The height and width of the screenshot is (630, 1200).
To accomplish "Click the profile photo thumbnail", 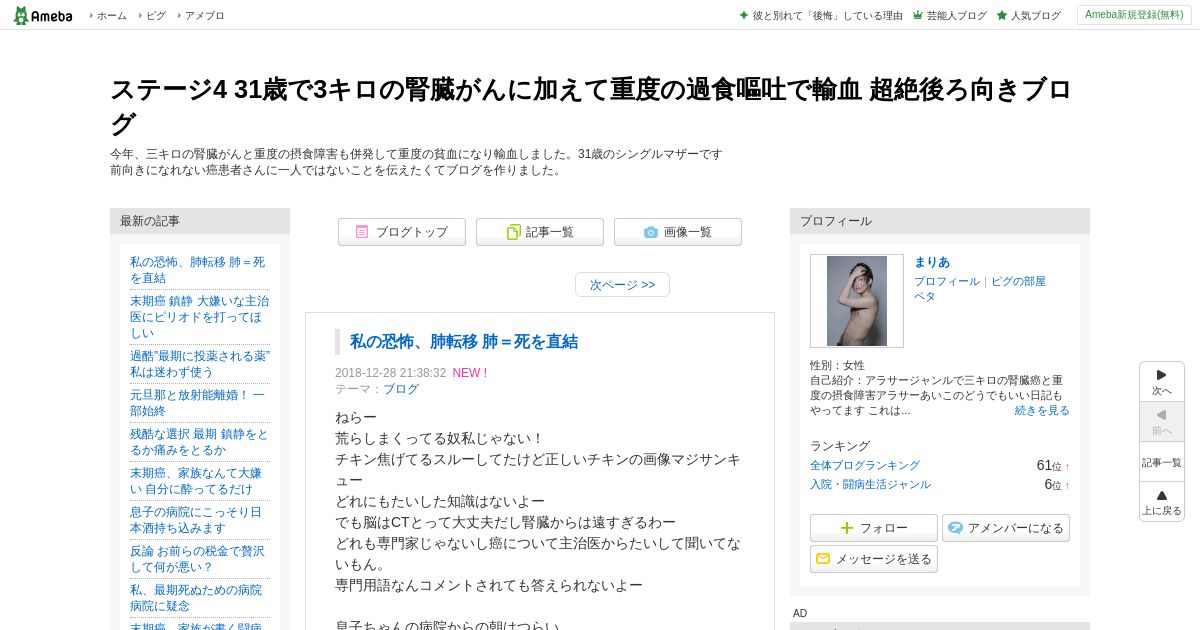I will click(857, 301).
